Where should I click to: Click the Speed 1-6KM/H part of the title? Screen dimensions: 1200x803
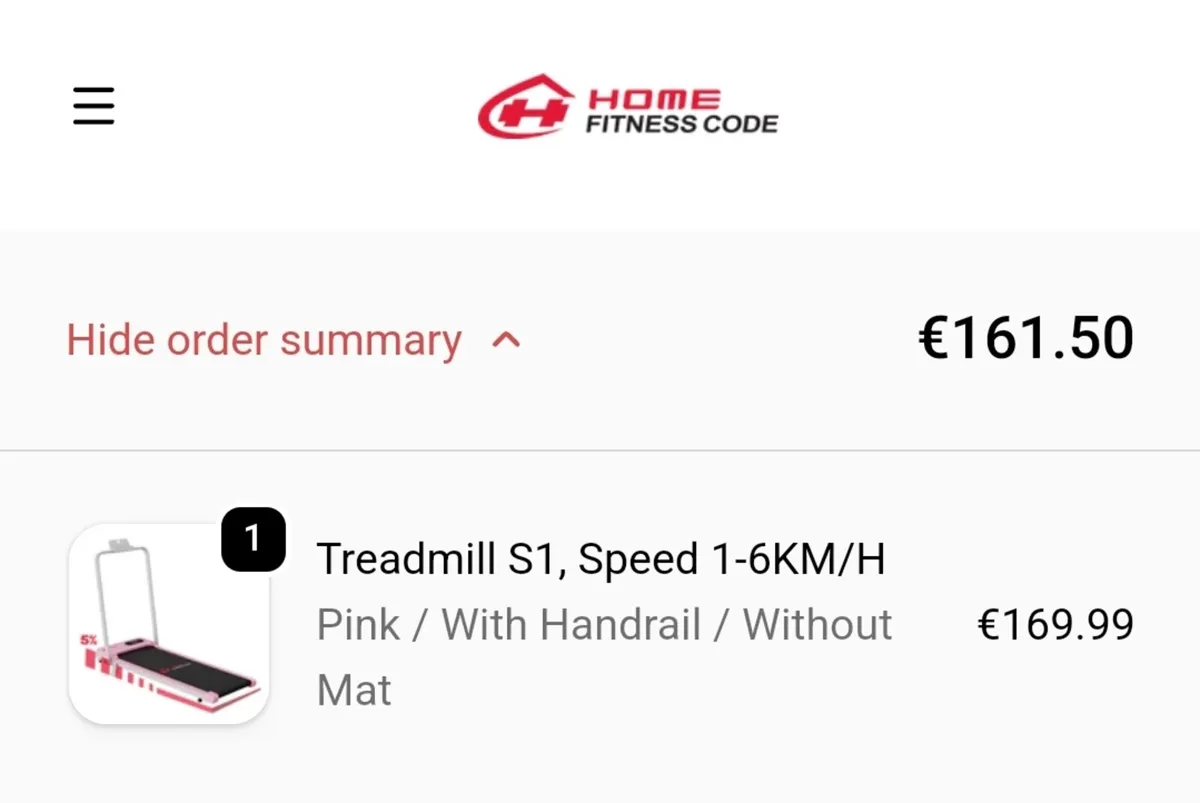coord(732,560)
